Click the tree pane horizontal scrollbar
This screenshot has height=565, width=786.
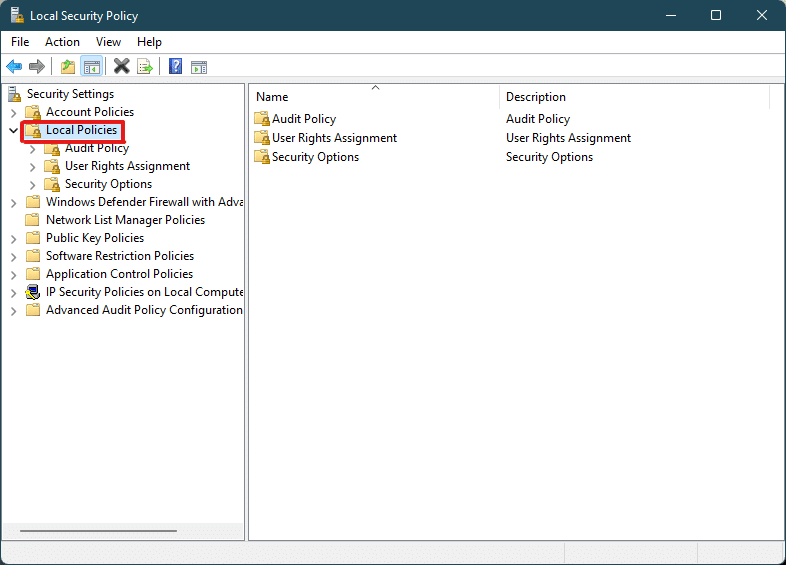point(98,530)
